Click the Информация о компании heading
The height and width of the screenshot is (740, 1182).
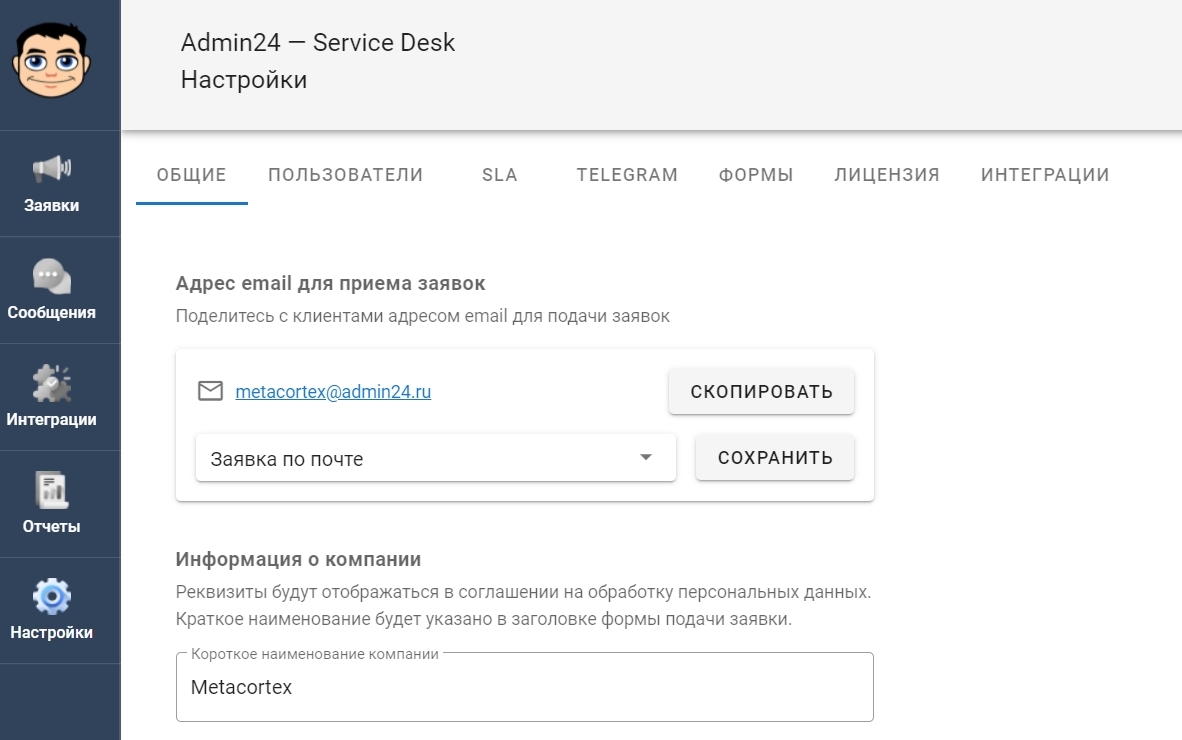[299, 559]
